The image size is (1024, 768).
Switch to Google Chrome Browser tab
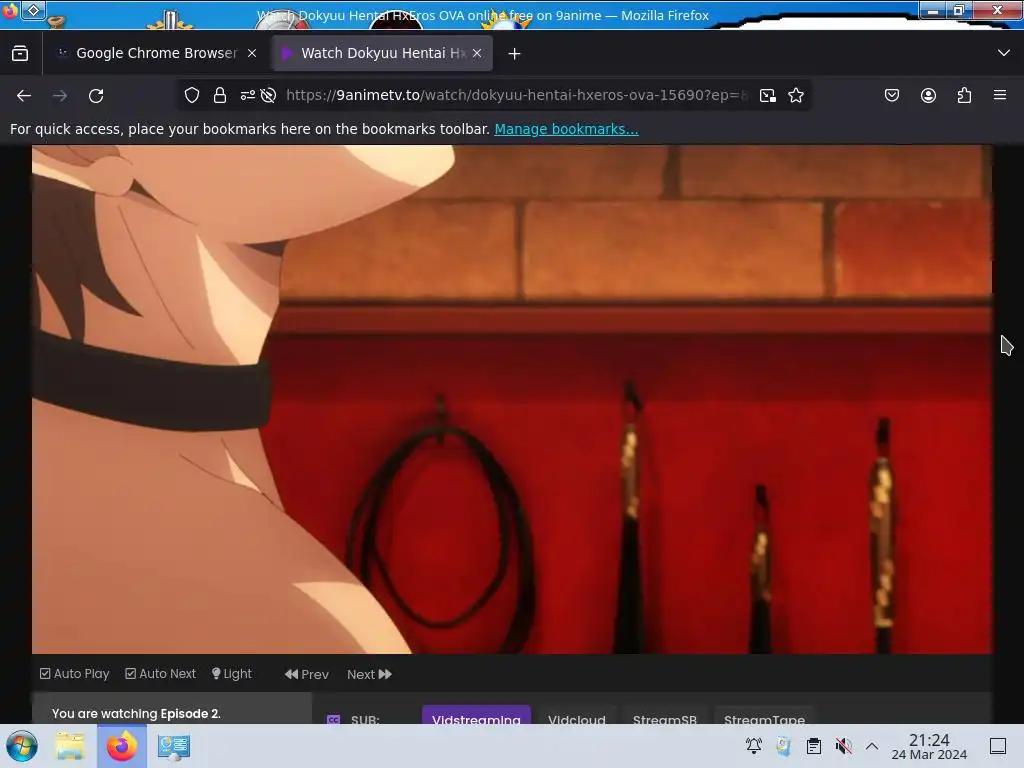[x=155, y=54]
